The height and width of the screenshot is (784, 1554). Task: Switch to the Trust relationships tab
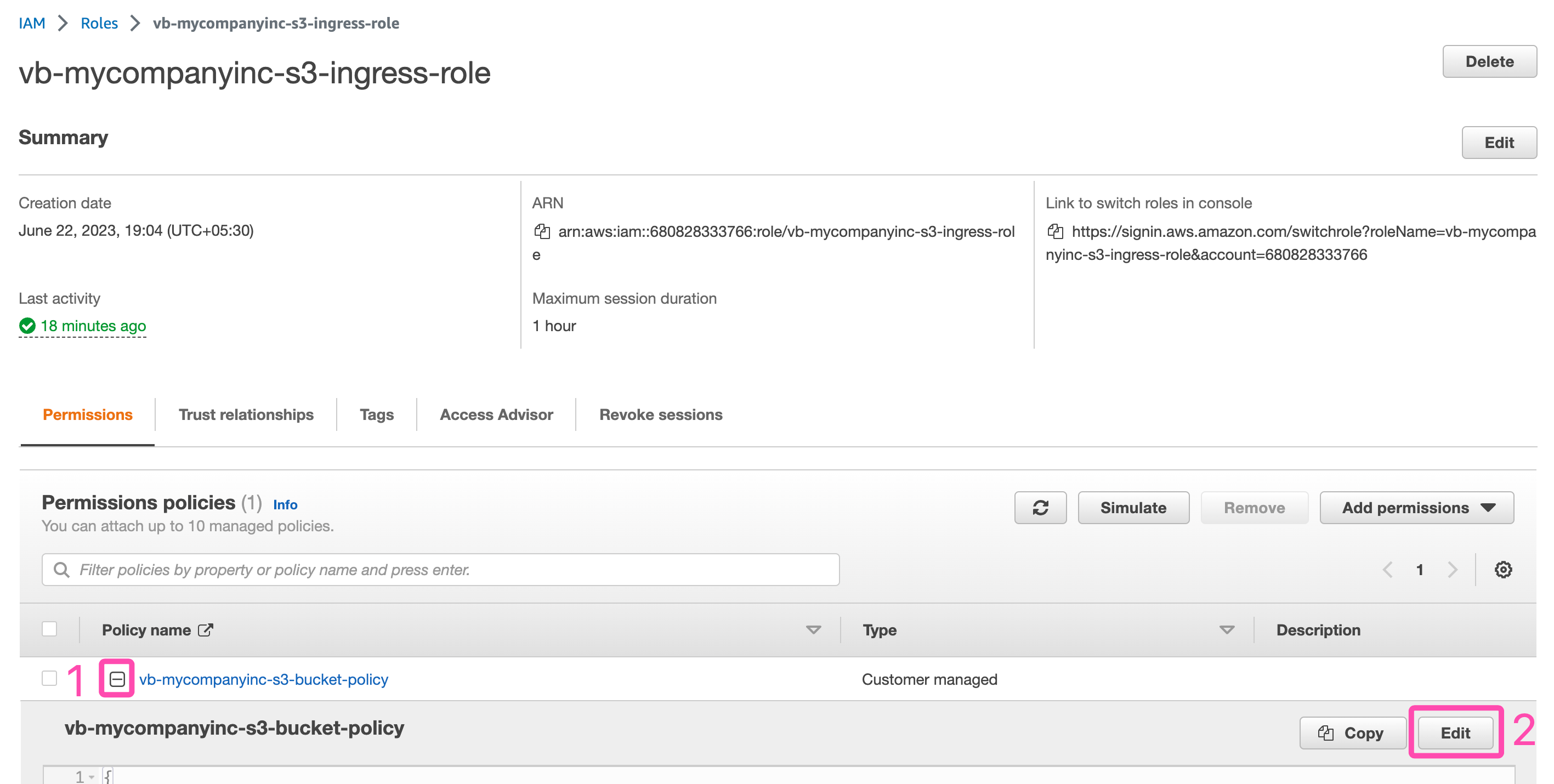point(246,414)
